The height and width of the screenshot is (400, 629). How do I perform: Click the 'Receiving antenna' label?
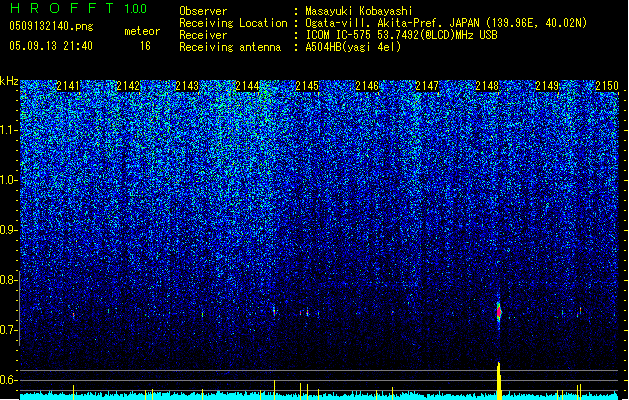click(x=230, y=47)
